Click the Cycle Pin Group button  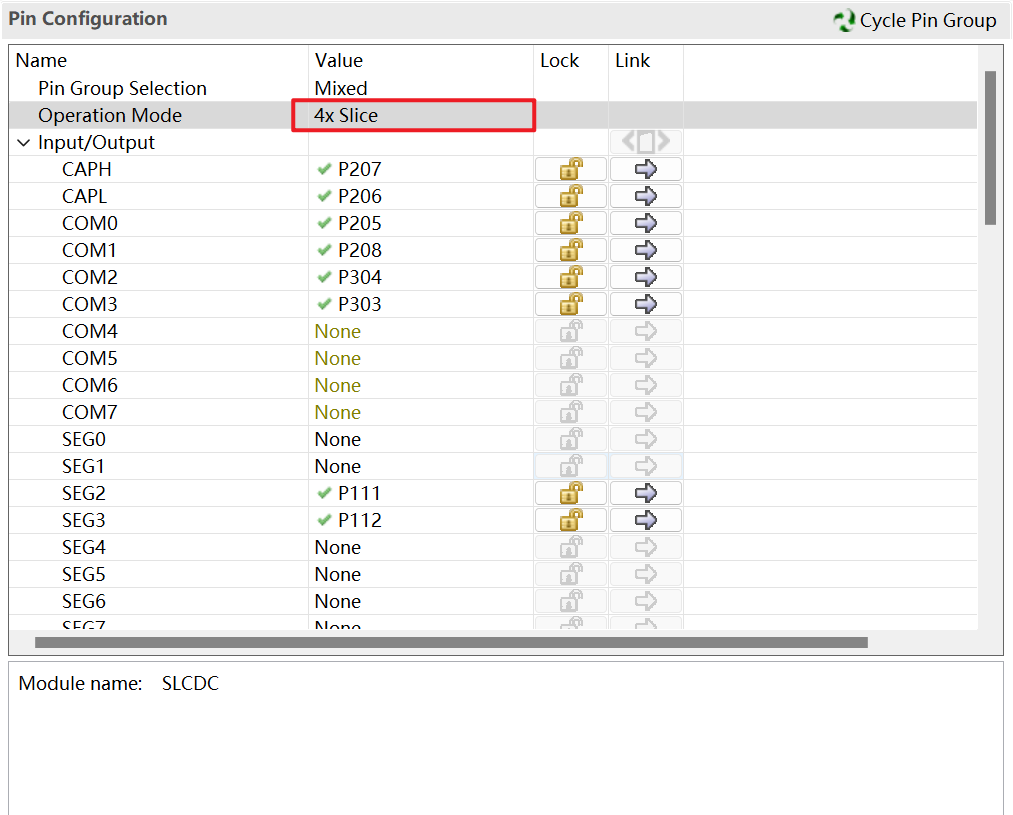(915, 20)
